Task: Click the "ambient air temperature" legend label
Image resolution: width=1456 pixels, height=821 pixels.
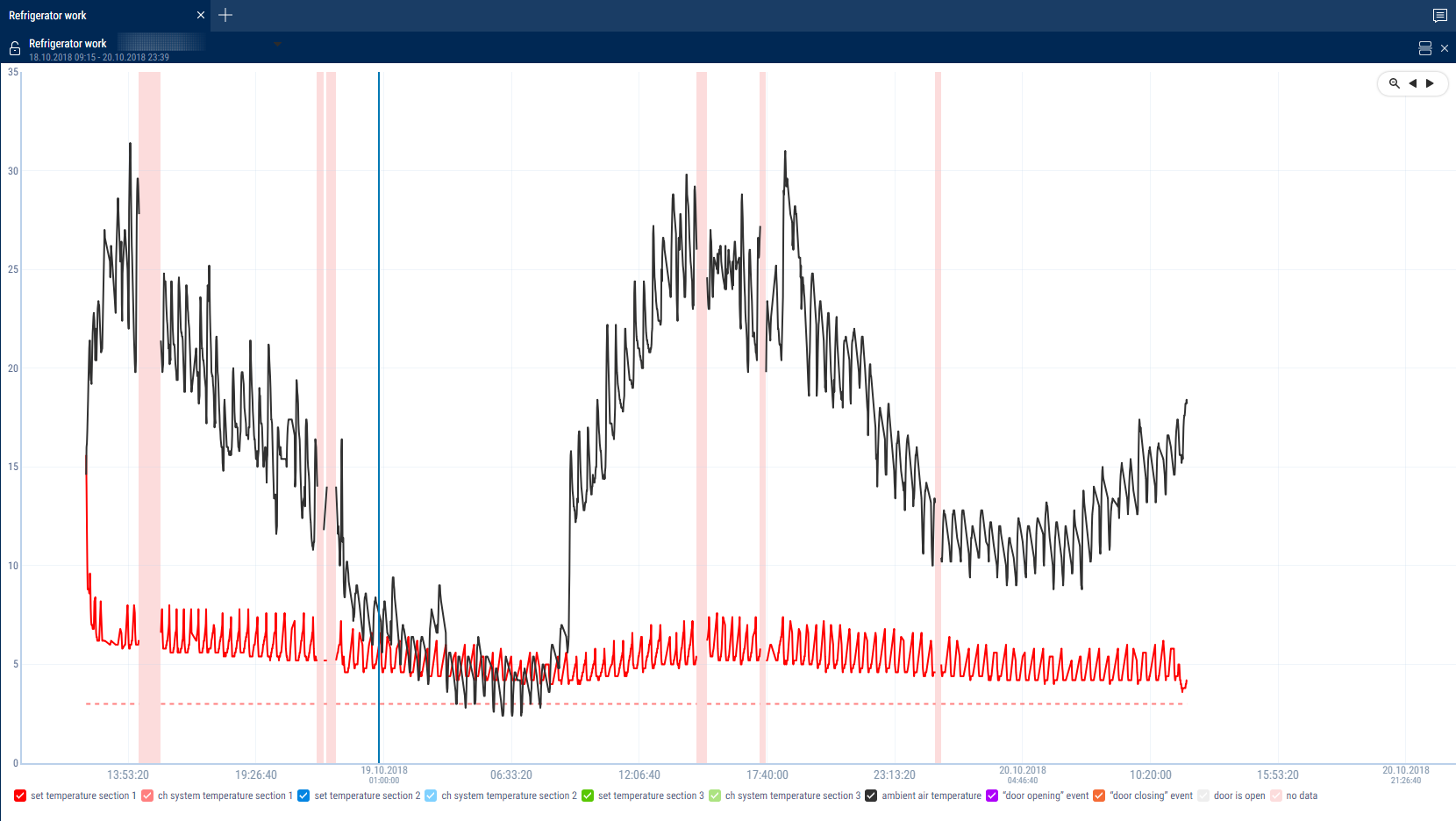Action: click(931, 796)
